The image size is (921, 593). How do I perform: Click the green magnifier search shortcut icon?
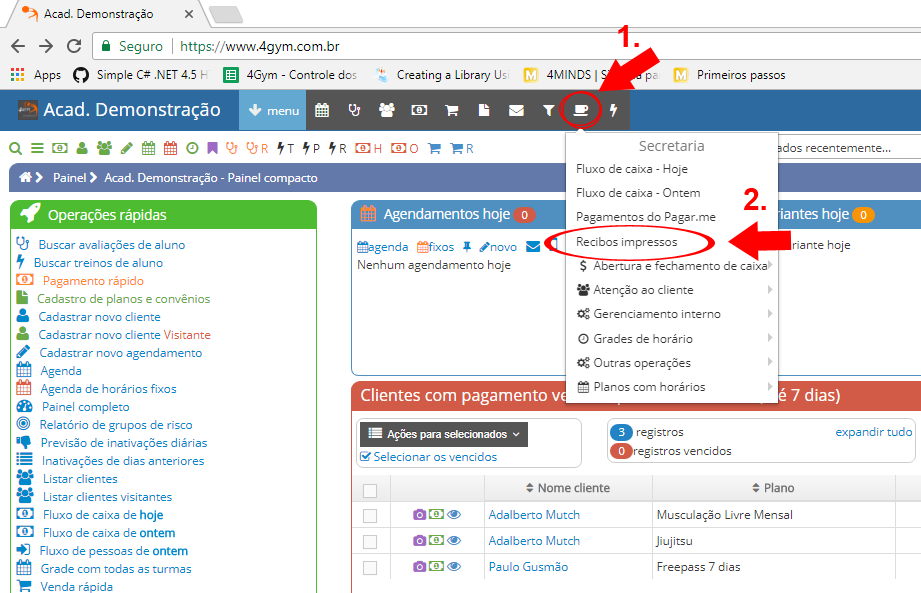click(x=15, y=148)
